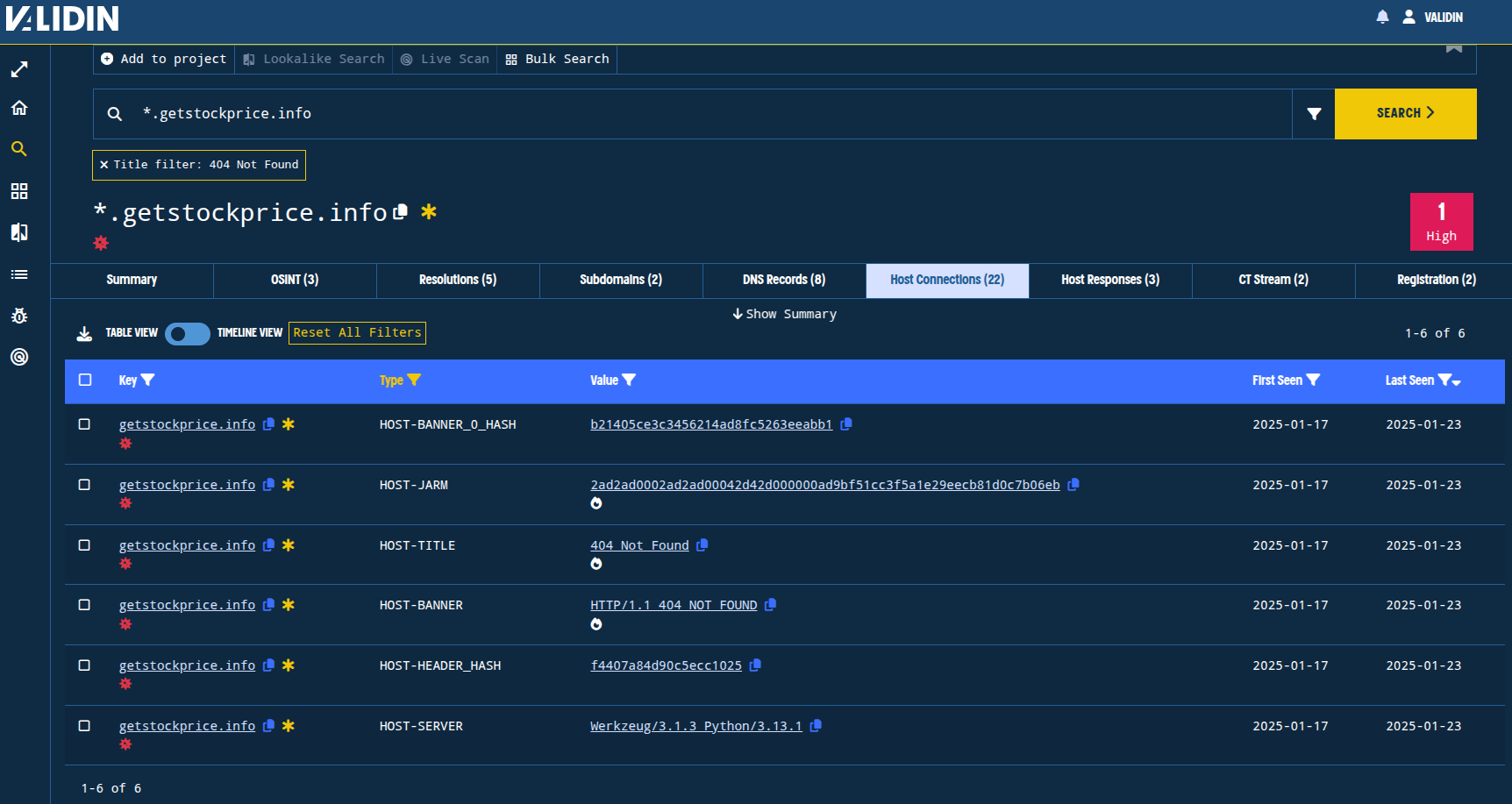1512x804 pixels.
Task: Filter the First Seen column
Action: pos(1313,380)
